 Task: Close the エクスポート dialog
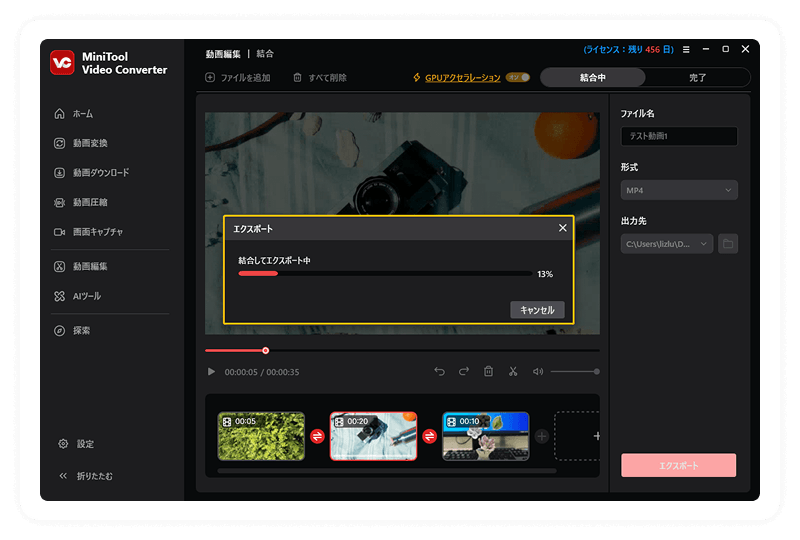[x=562, y=228]
